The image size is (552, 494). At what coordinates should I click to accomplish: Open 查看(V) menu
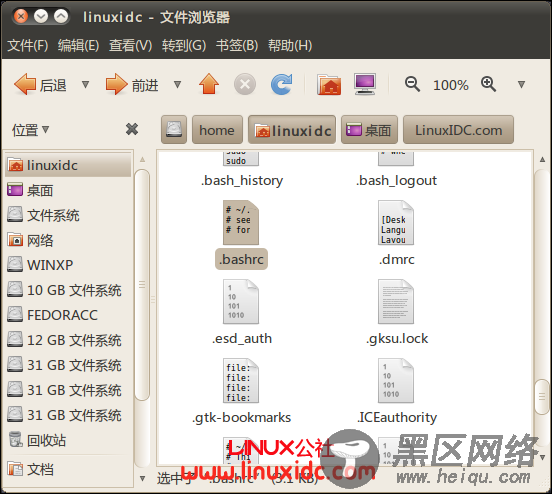pyautogui.click(x=130, y=45)
